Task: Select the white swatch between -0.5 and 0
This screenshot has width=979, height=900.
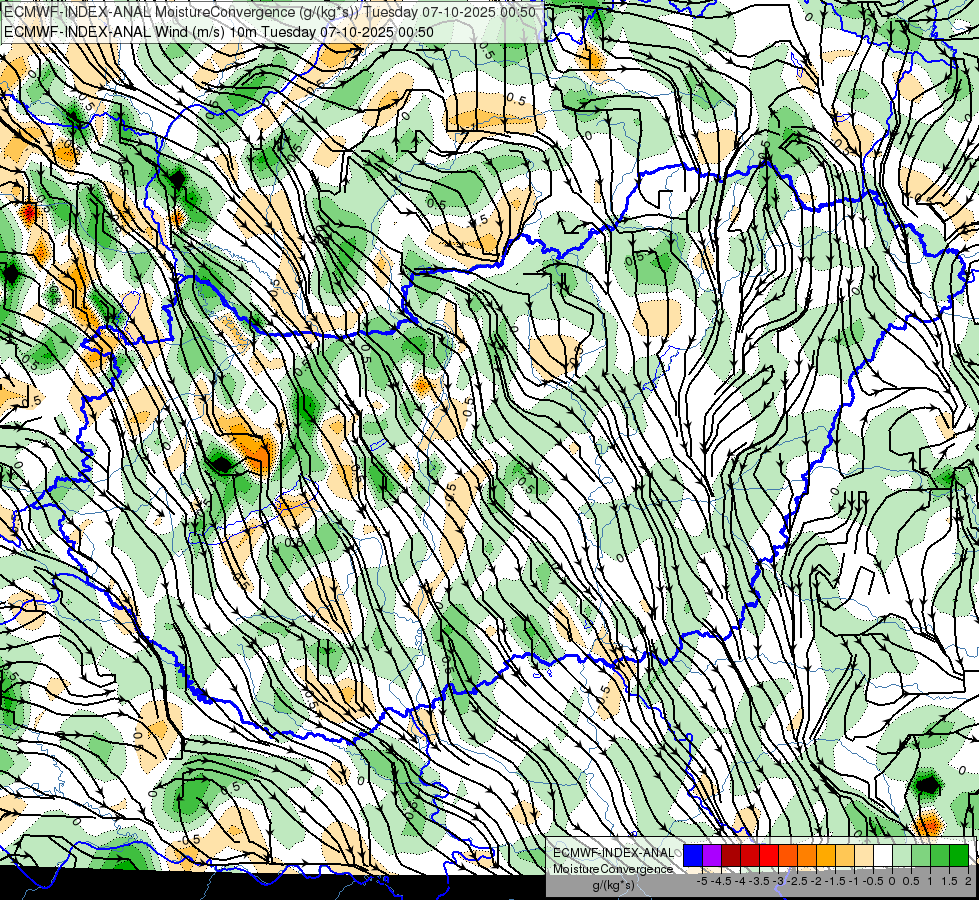Action: click(x=883, y=855)
